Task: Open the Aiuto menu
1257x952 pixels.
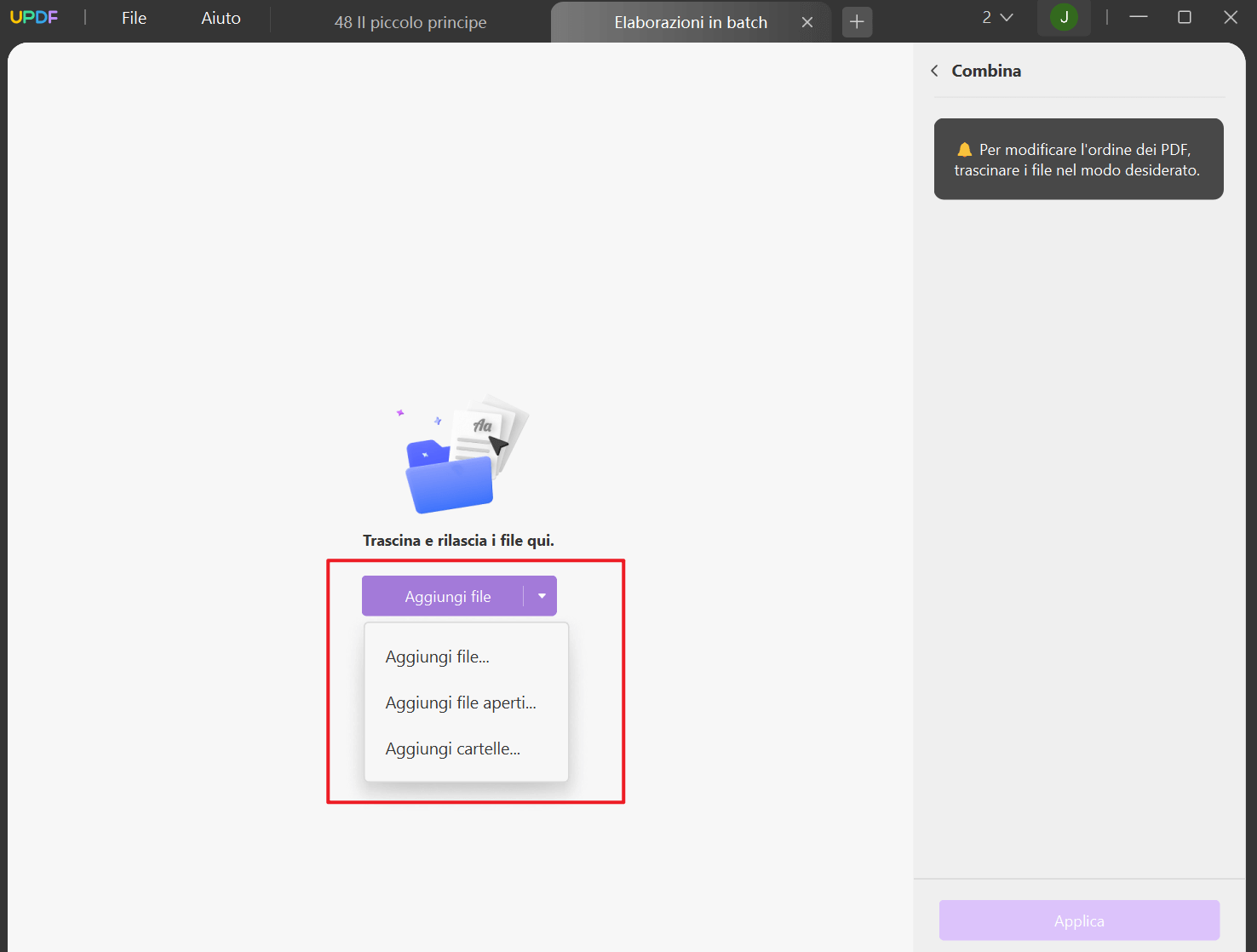Action: (221, 18)
